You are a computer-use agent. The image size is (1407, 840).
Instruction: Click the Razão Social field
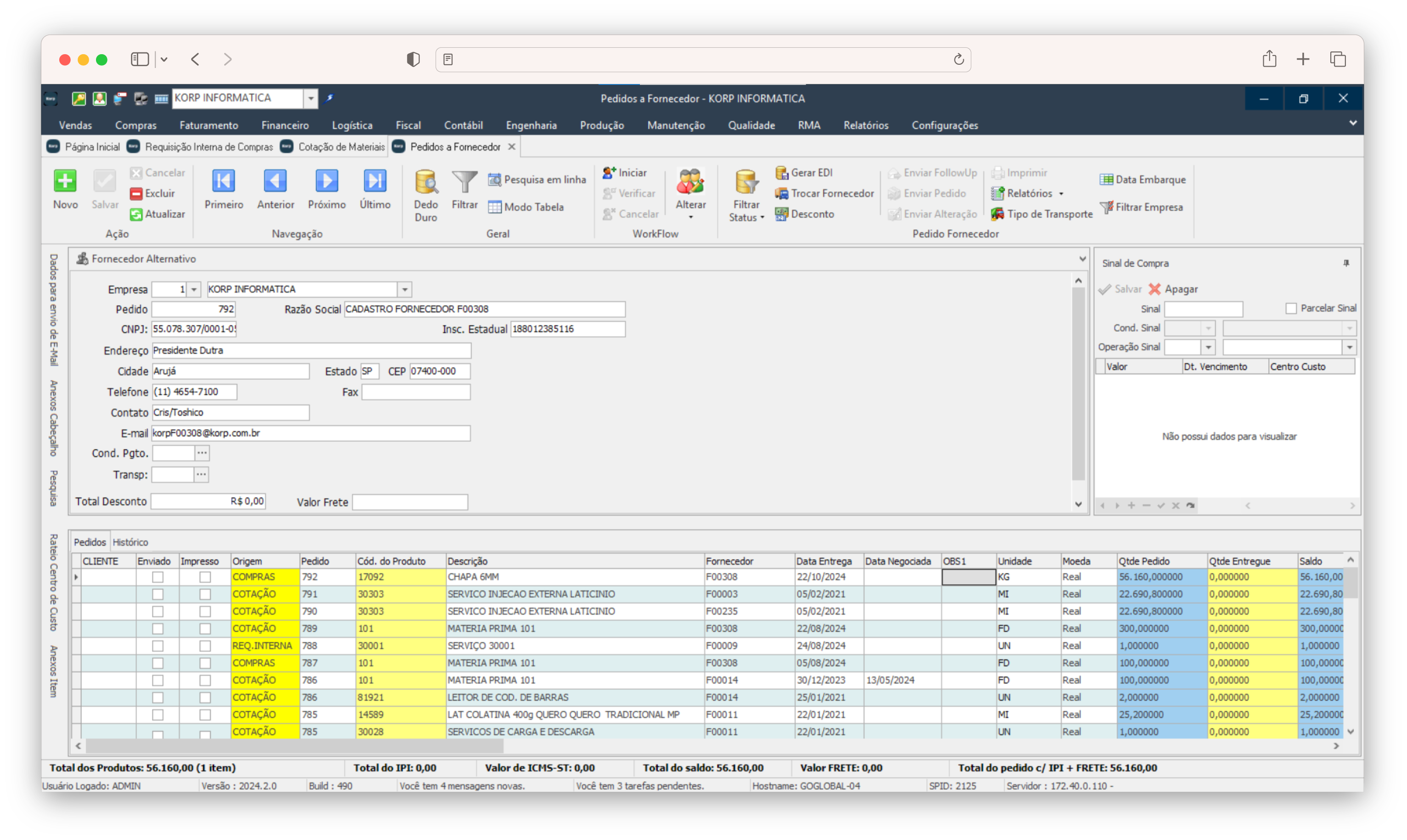click(485, 310)
